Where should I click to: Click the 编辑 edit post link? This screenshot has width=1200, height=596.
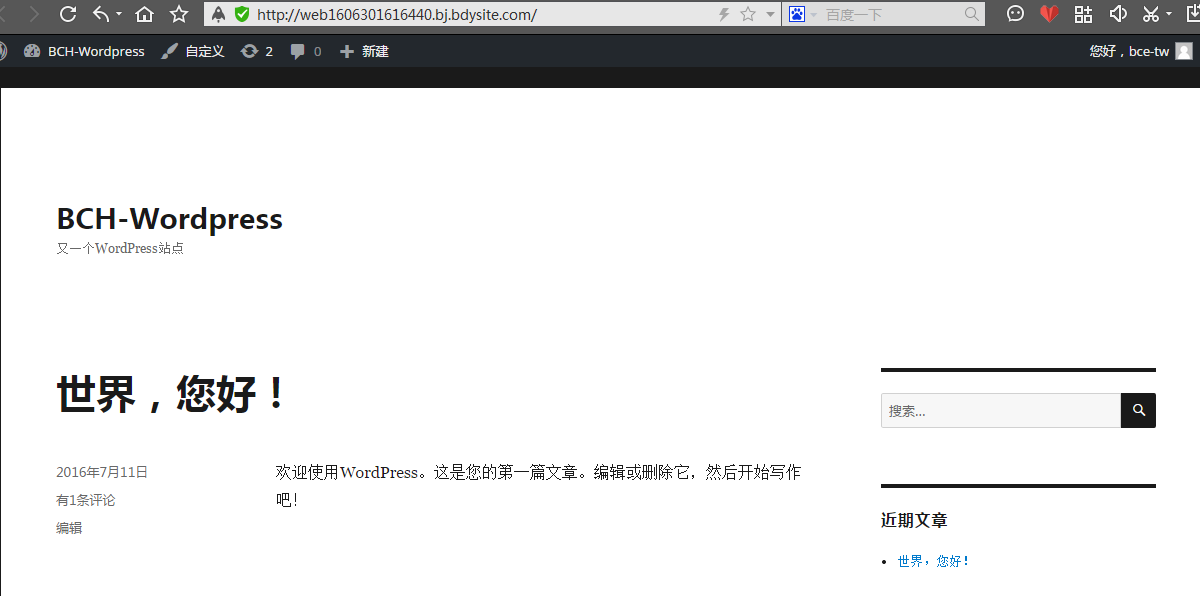click(x=69, y=528)
